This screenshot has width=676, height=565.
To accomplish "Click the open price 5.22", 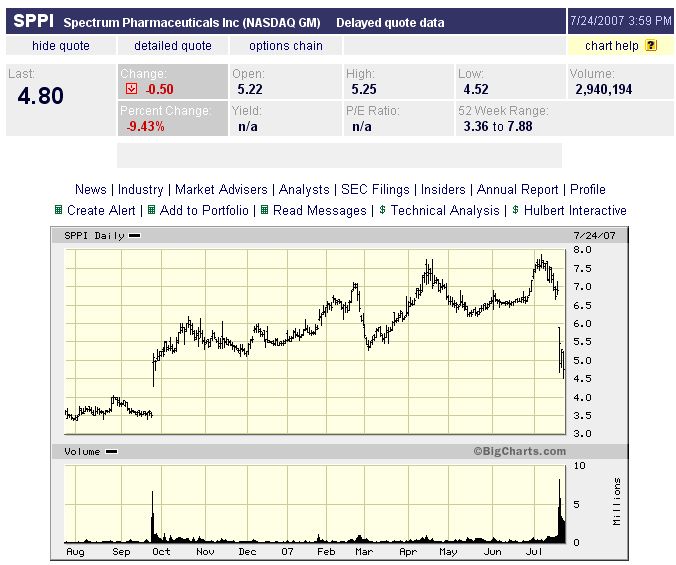I will (x=250, y=89).
